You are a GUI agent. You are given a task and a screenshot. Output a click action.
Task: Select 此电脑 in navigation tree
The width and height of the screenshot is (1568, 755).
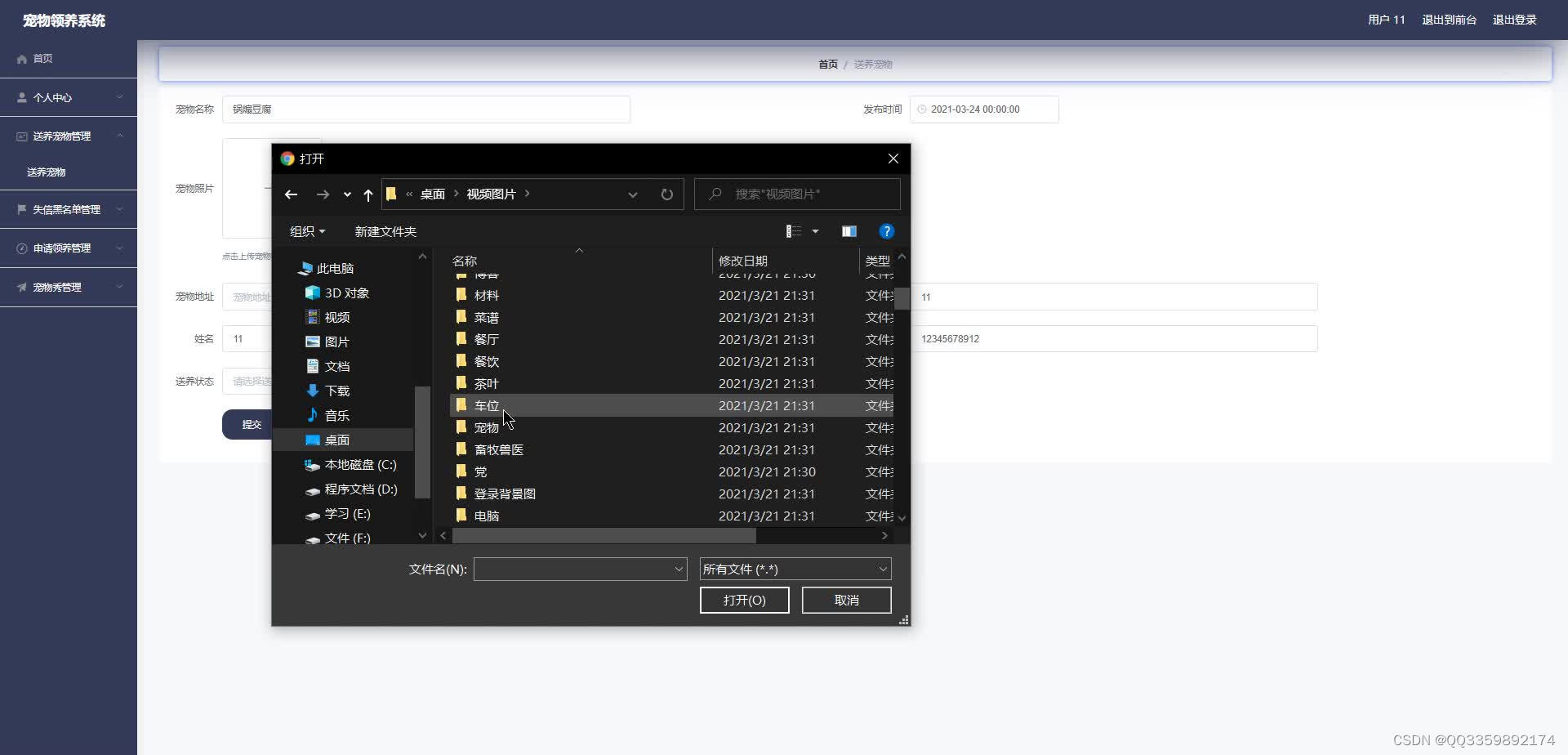click(327, 268)
